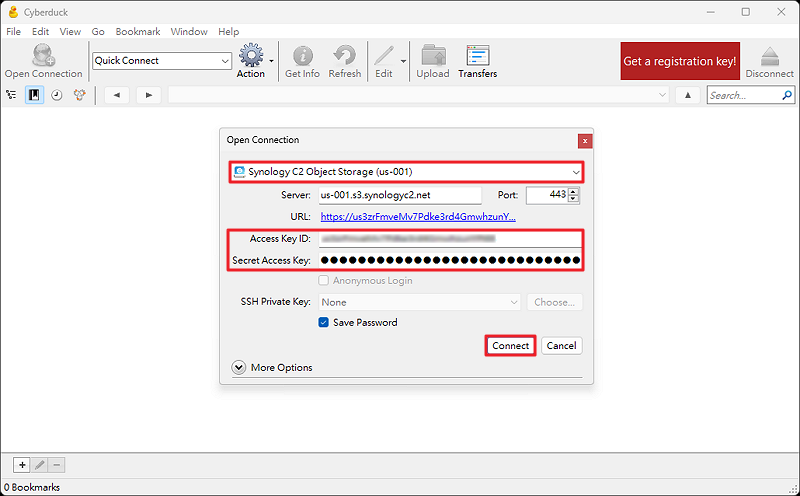Screen dimensions: 800x496
Task: Open the File menu
Action: [13, 32]
